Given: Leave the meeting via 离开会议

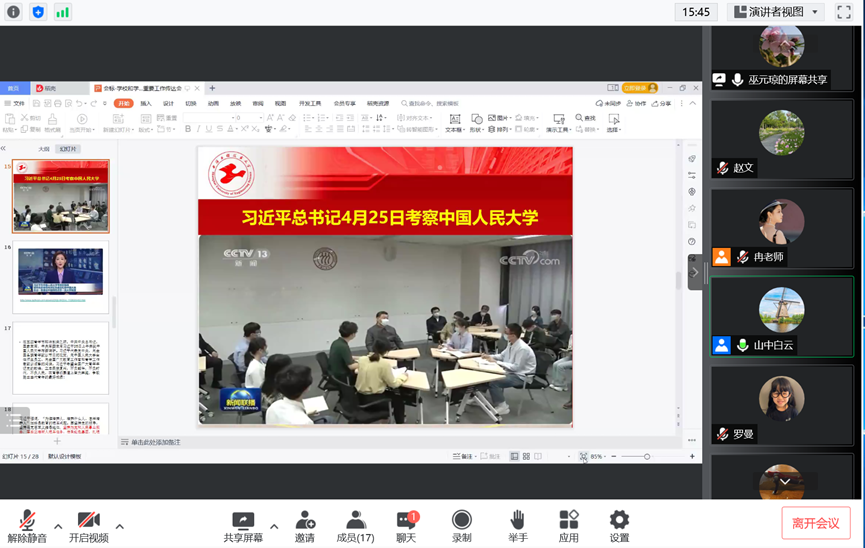Looking at the screenshot, I should (815, 523).
